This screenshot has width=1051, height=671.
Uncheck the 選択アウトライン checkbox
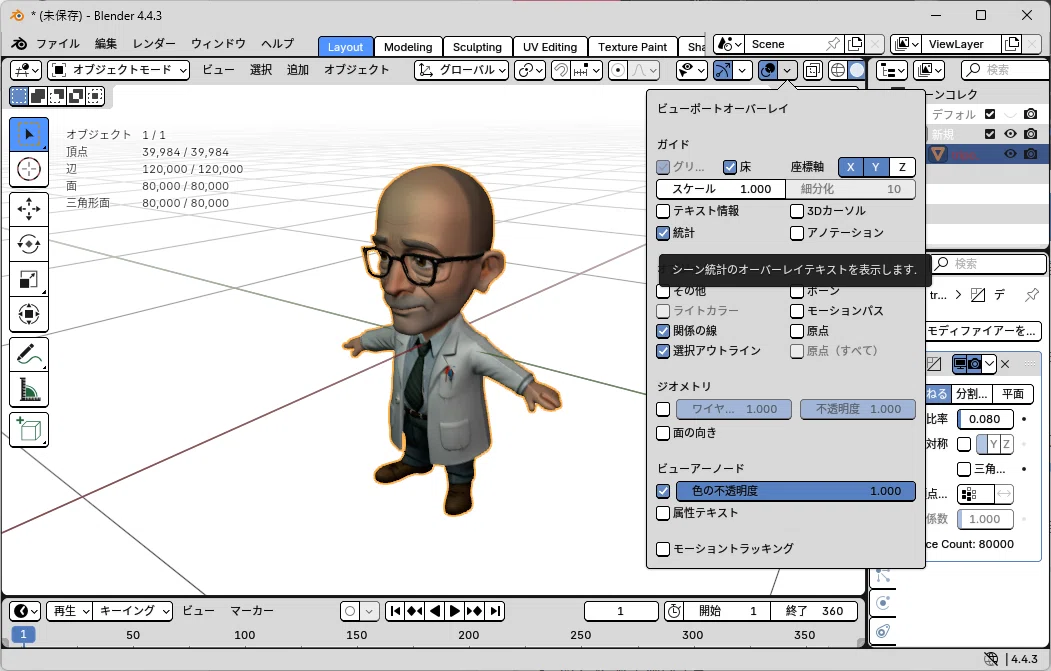coord(663,351)
